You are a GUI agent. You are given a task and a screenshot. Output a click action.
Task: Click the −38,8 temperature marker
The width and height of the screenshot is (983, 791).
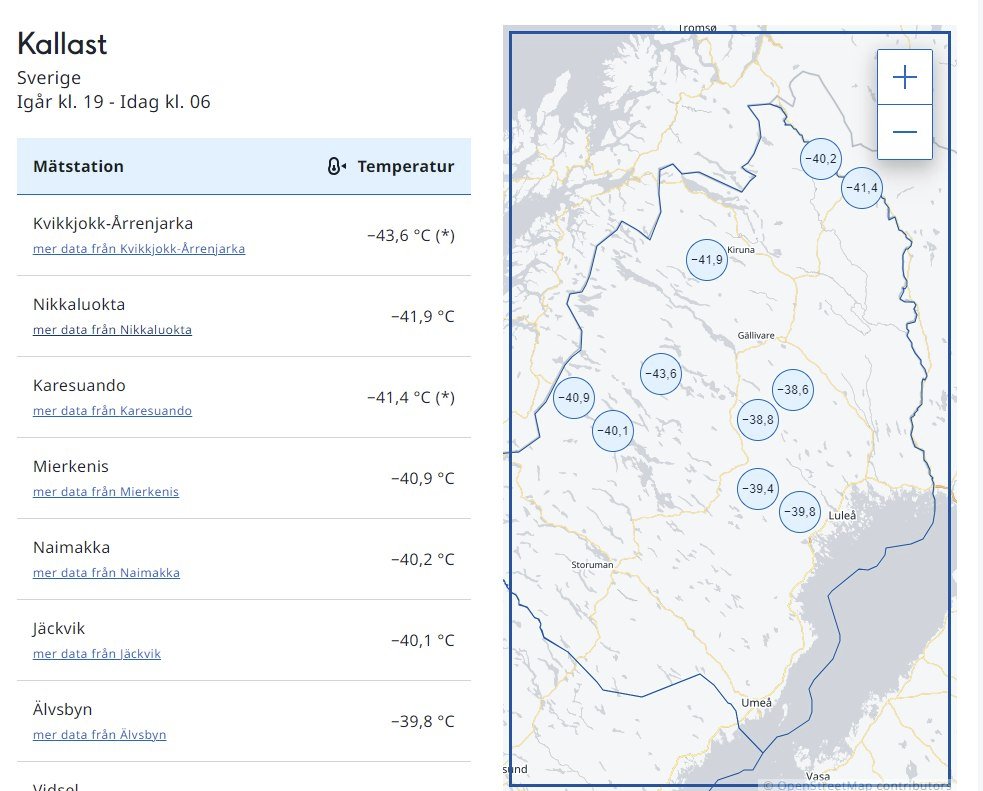(757, 420)
